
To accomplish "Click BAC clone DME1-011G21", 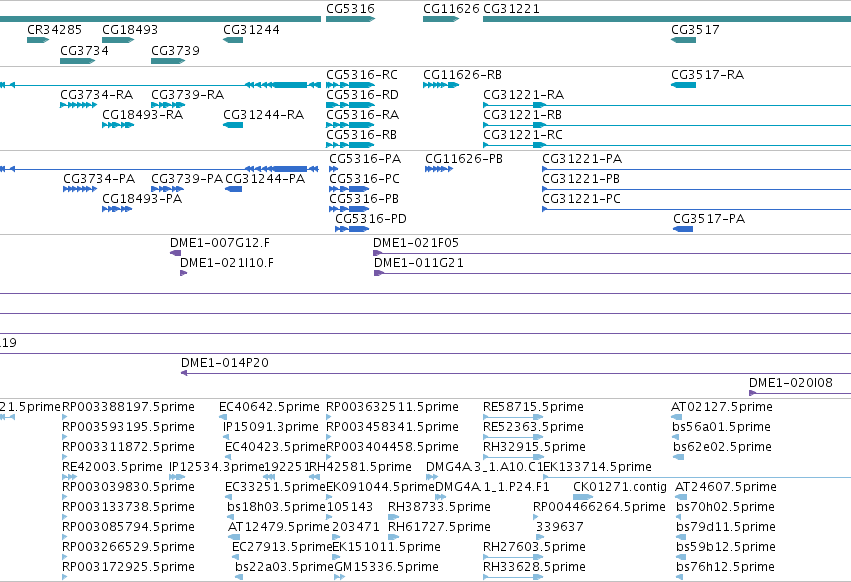I will click(x=418, y=263).
